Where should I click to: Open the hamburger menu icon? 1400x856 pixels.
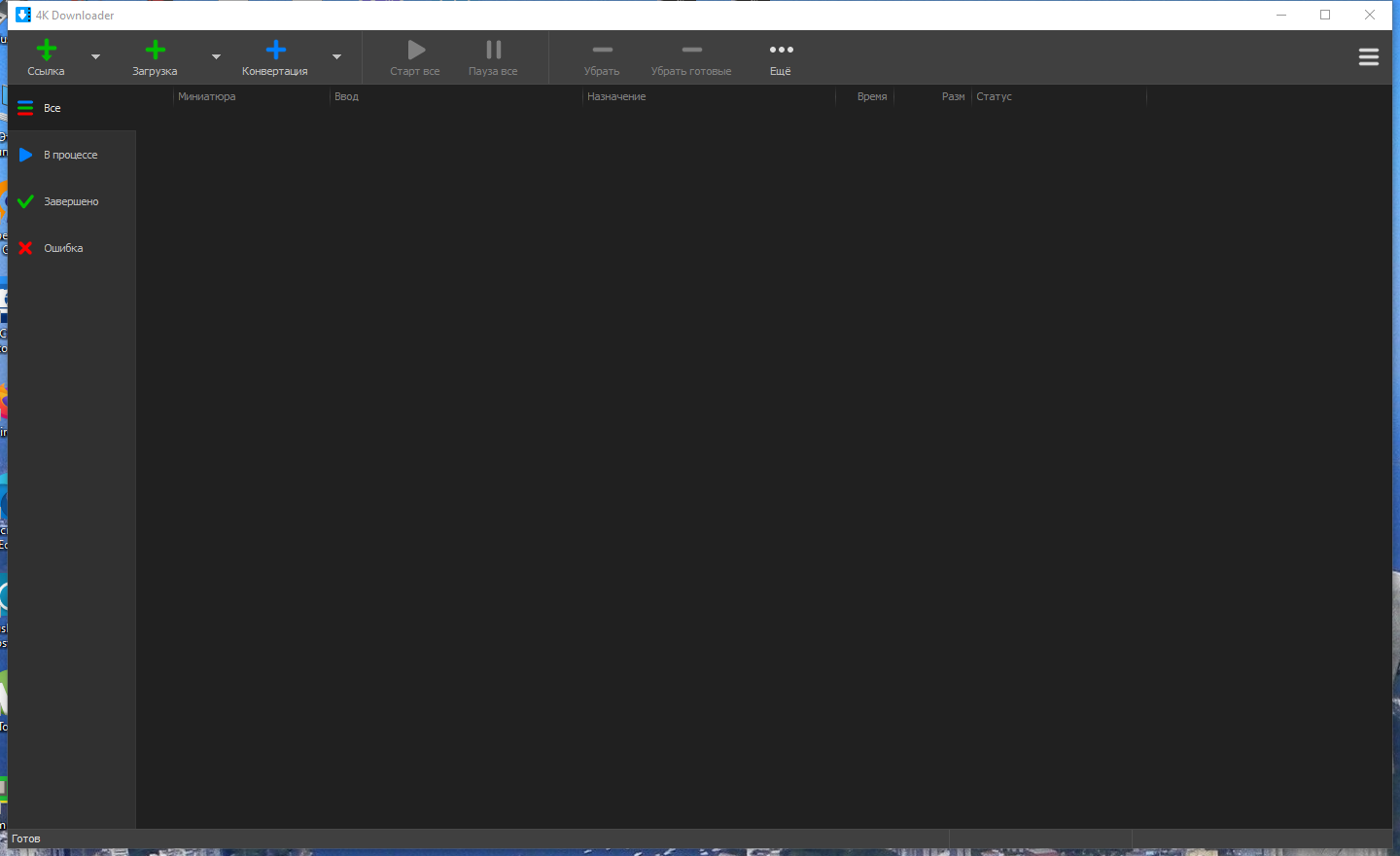click(1368, 56)
